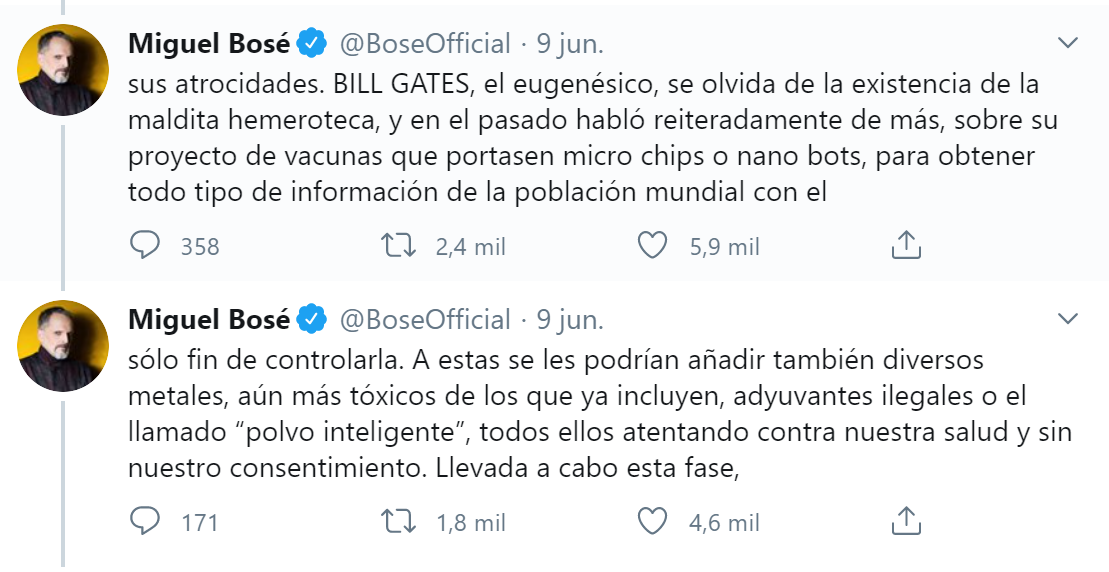Open Miguel Bosé's avatar on first tweet
Viewport: 1109px width, 572px height.
click(63, 70)
